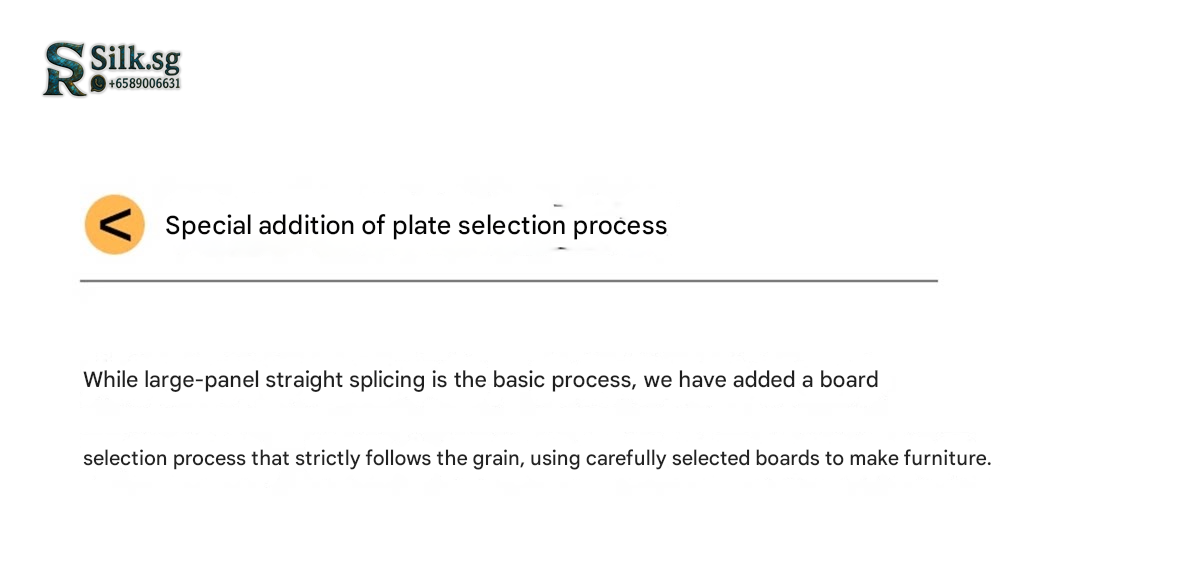
Task: Click 'we have added' in the first line
Action: [674, 380]
